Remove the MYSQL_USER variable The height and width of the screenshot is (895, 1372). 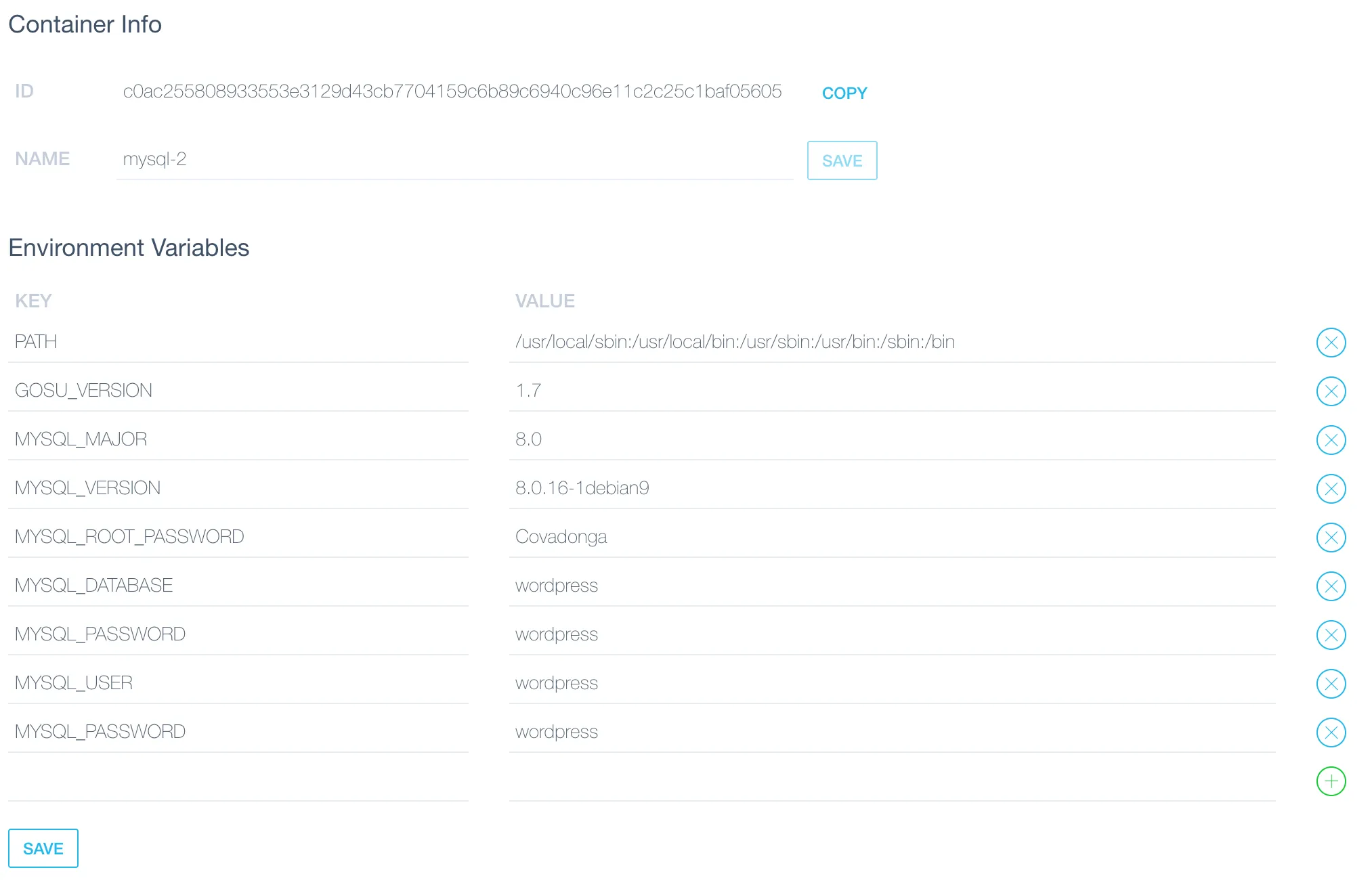pos(1330,684)
